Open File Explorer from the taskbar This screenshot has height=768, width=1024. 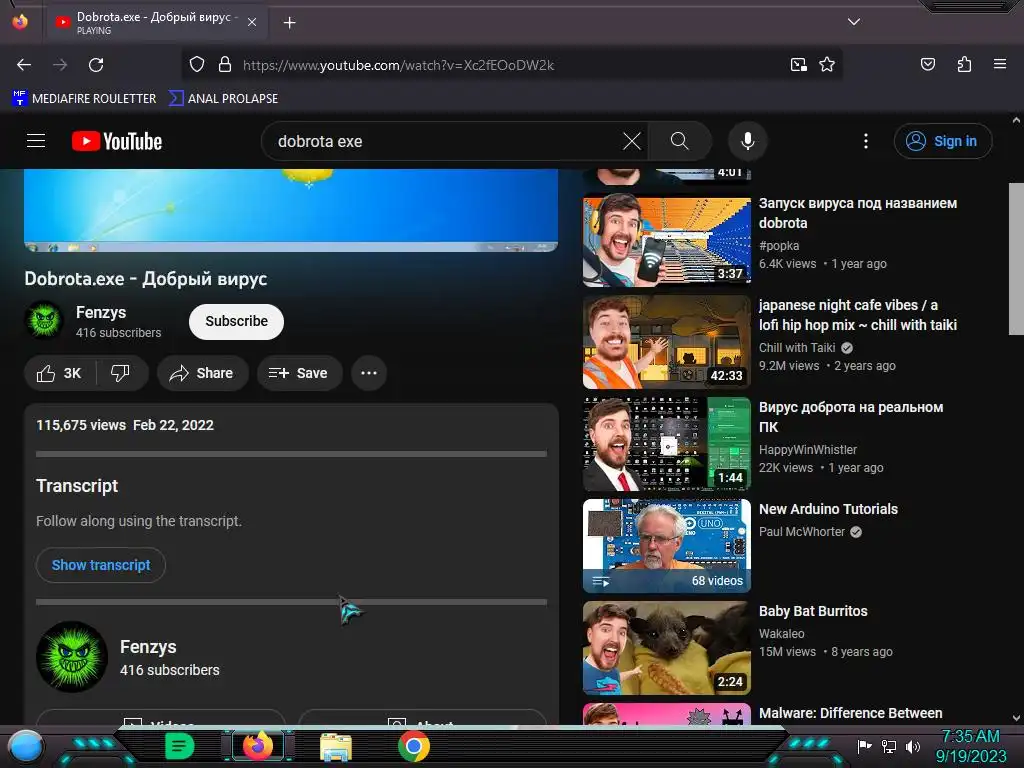336,746
